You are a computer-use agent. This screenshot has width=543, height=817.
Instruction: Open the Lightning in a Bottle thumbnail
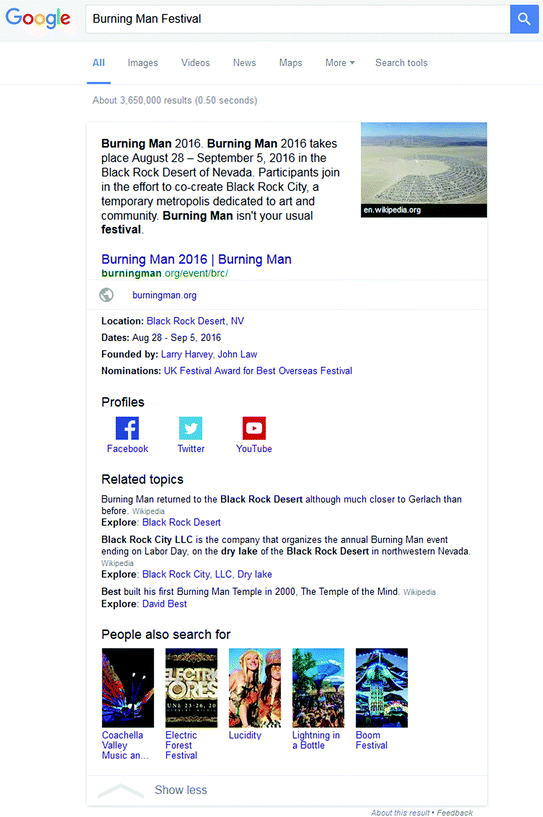[x=318, y=688]
